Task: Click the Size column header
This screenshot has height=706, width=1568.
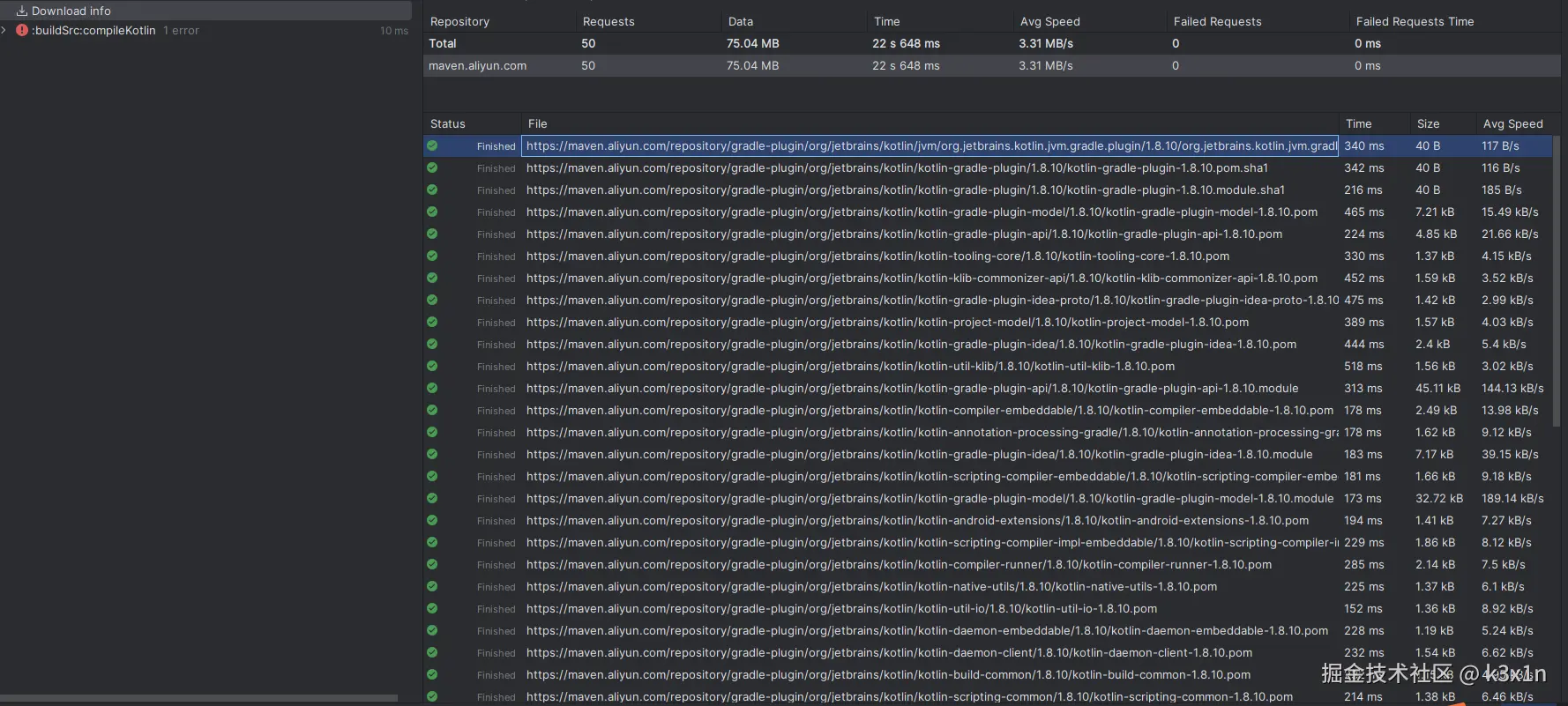Action: (x=1429, y=123)
